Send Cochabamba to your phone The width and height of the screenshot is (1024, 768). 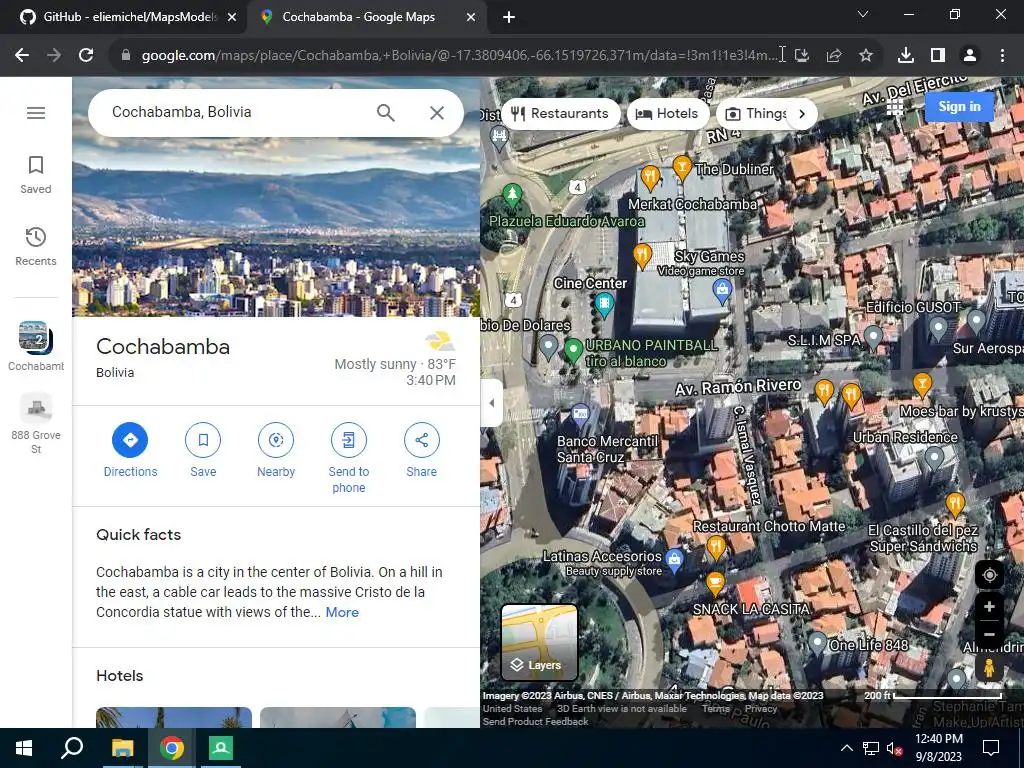[x=349, y=458]
